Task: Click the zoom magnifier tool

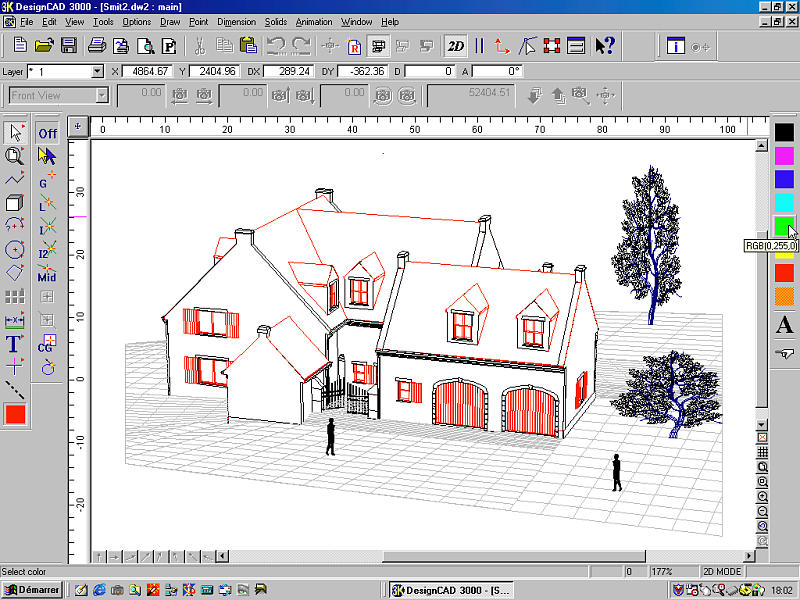Action: click(x=15, y=156)
